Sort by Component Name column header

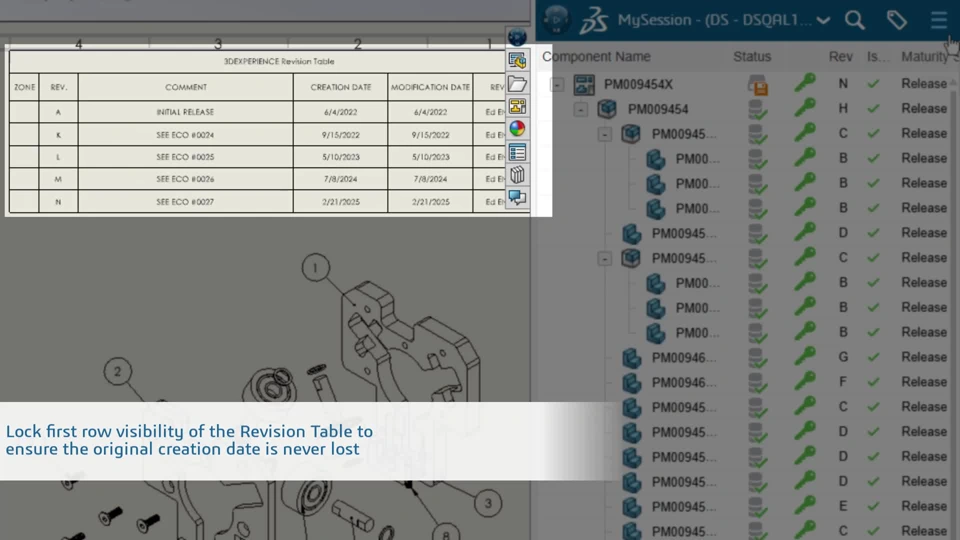[x=596, y=56]
